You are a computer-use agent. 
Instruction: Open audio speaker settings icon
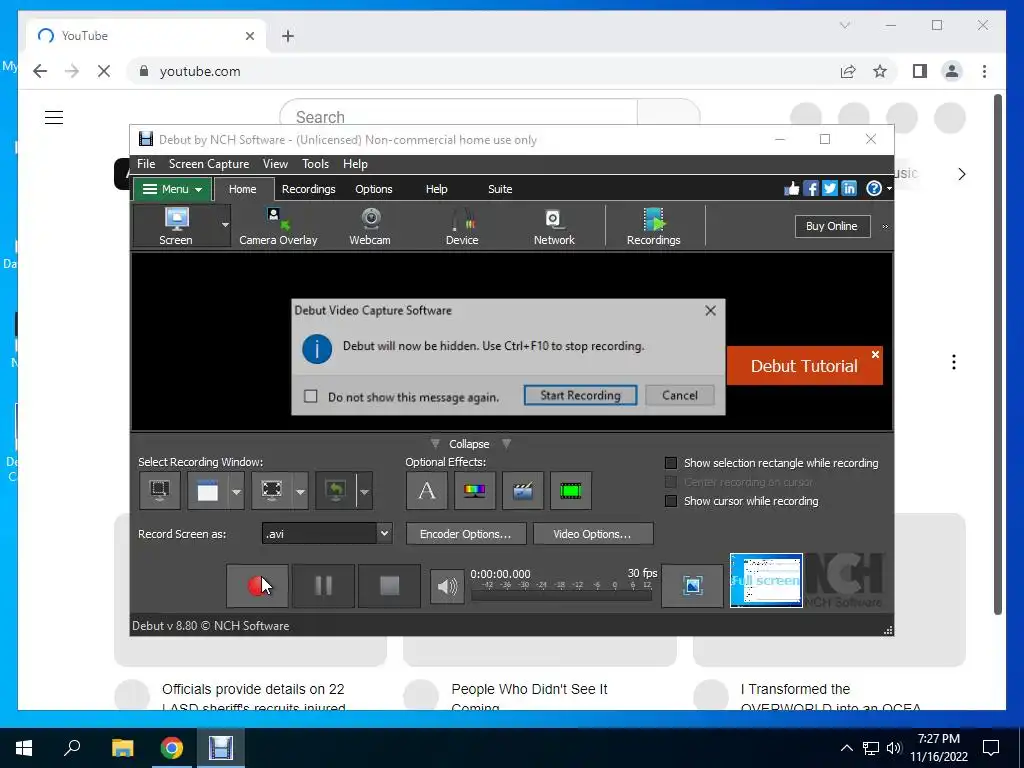click(x=447, y=586)
